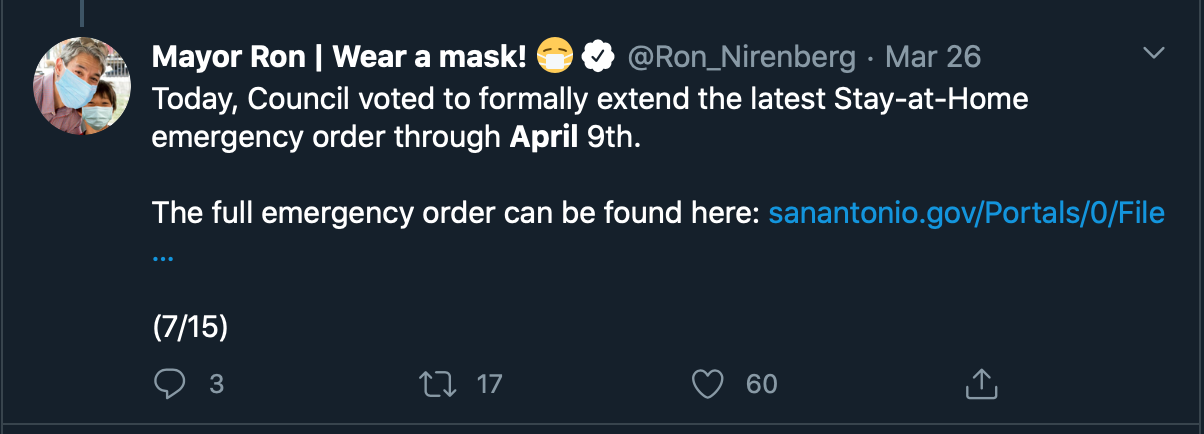
Task: Click the (7/15) thread marker text
Action: click(x=190, y=327)
